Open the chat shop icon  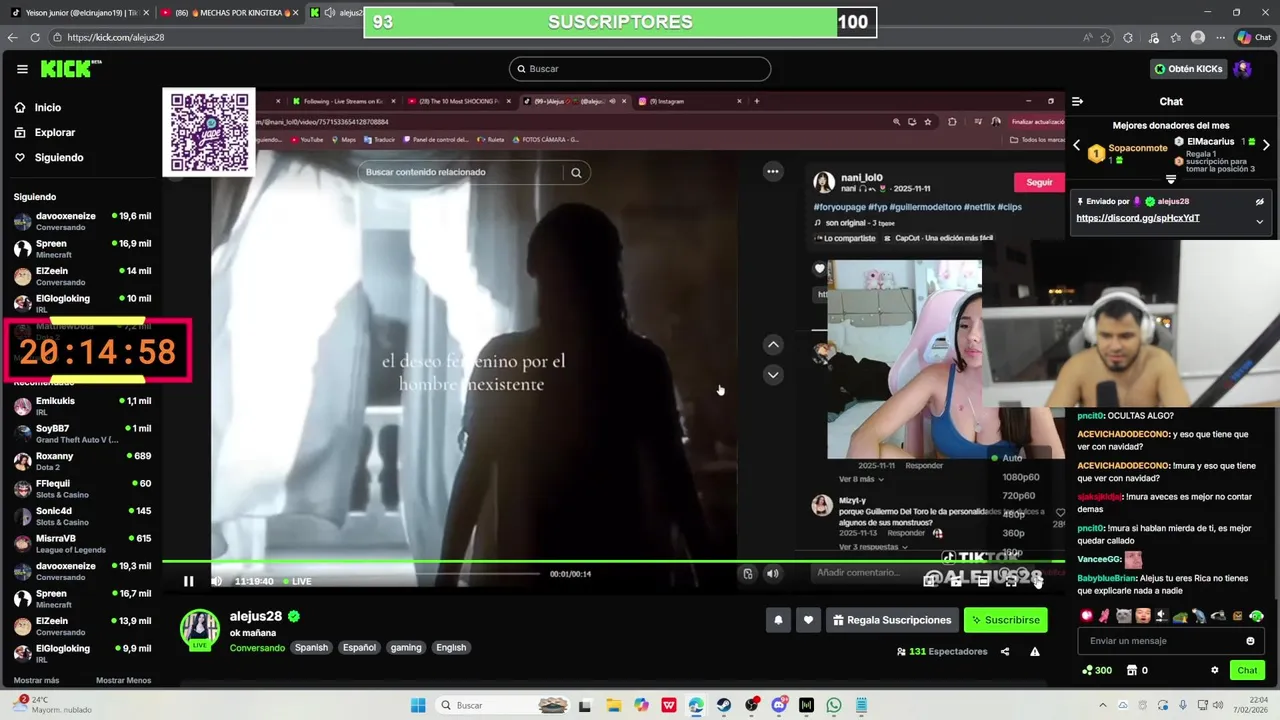pos(1131,670)
